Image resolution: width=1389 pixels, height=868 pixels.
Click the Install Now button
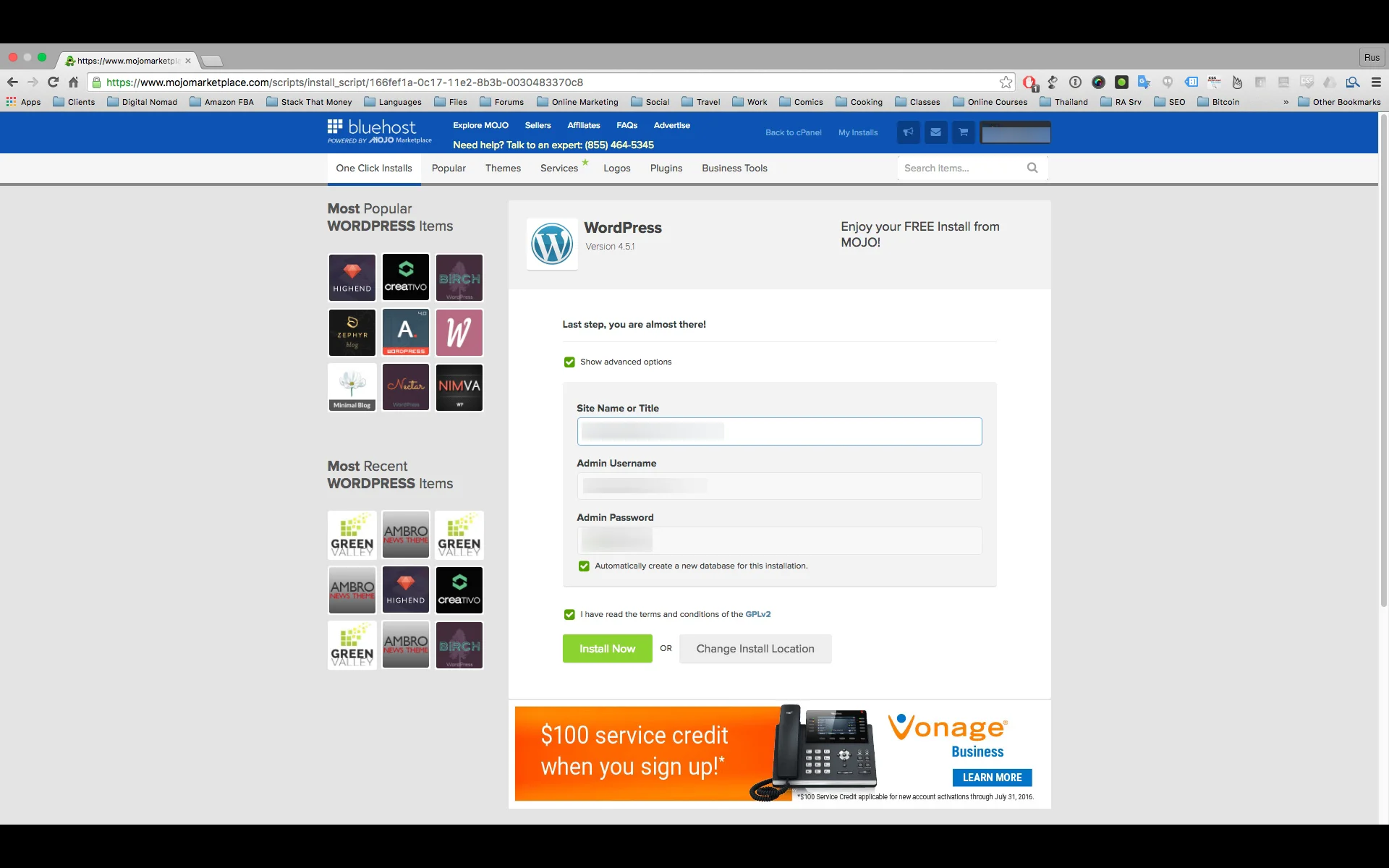pyautogui.click(x=607, y=648)
